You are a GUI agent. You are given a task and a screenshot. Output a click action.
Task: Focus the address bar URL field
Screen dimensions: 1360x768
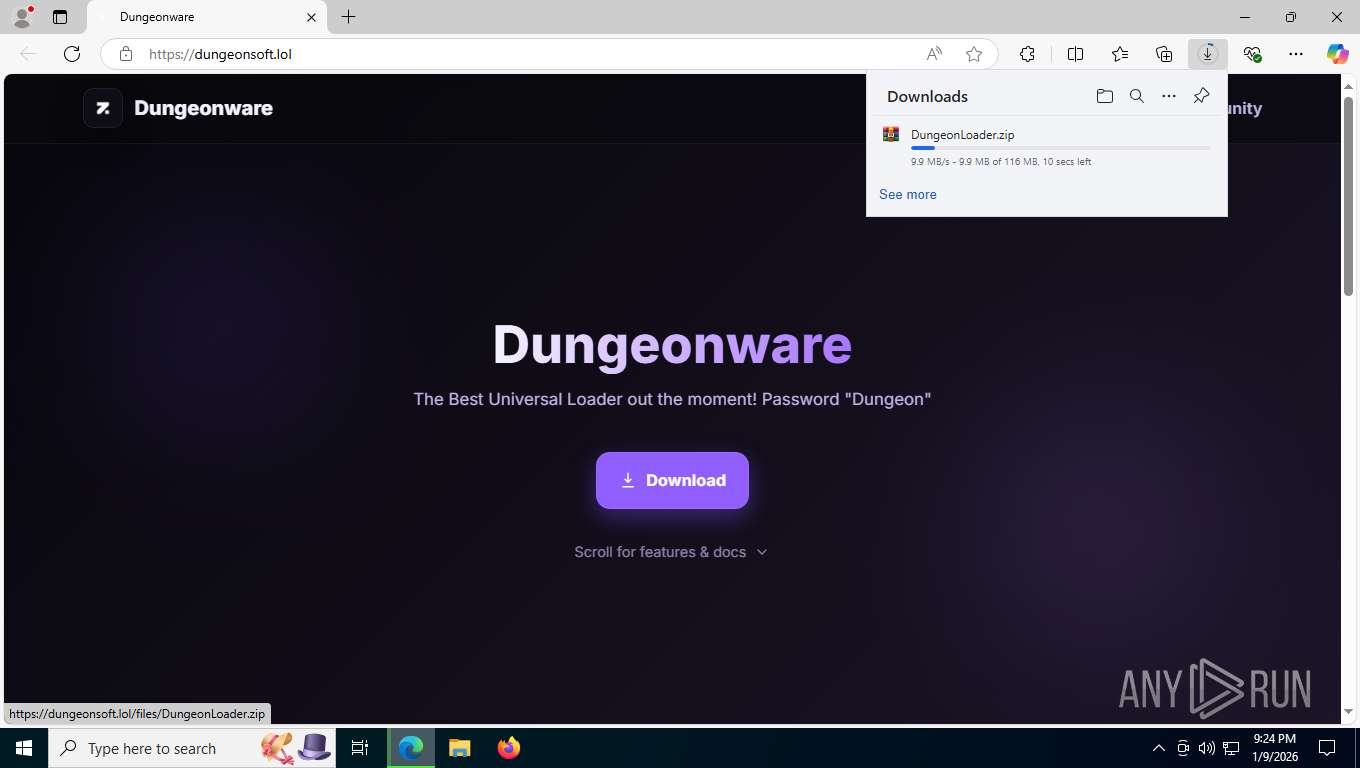pyautogui.click(x=520, y=54)
